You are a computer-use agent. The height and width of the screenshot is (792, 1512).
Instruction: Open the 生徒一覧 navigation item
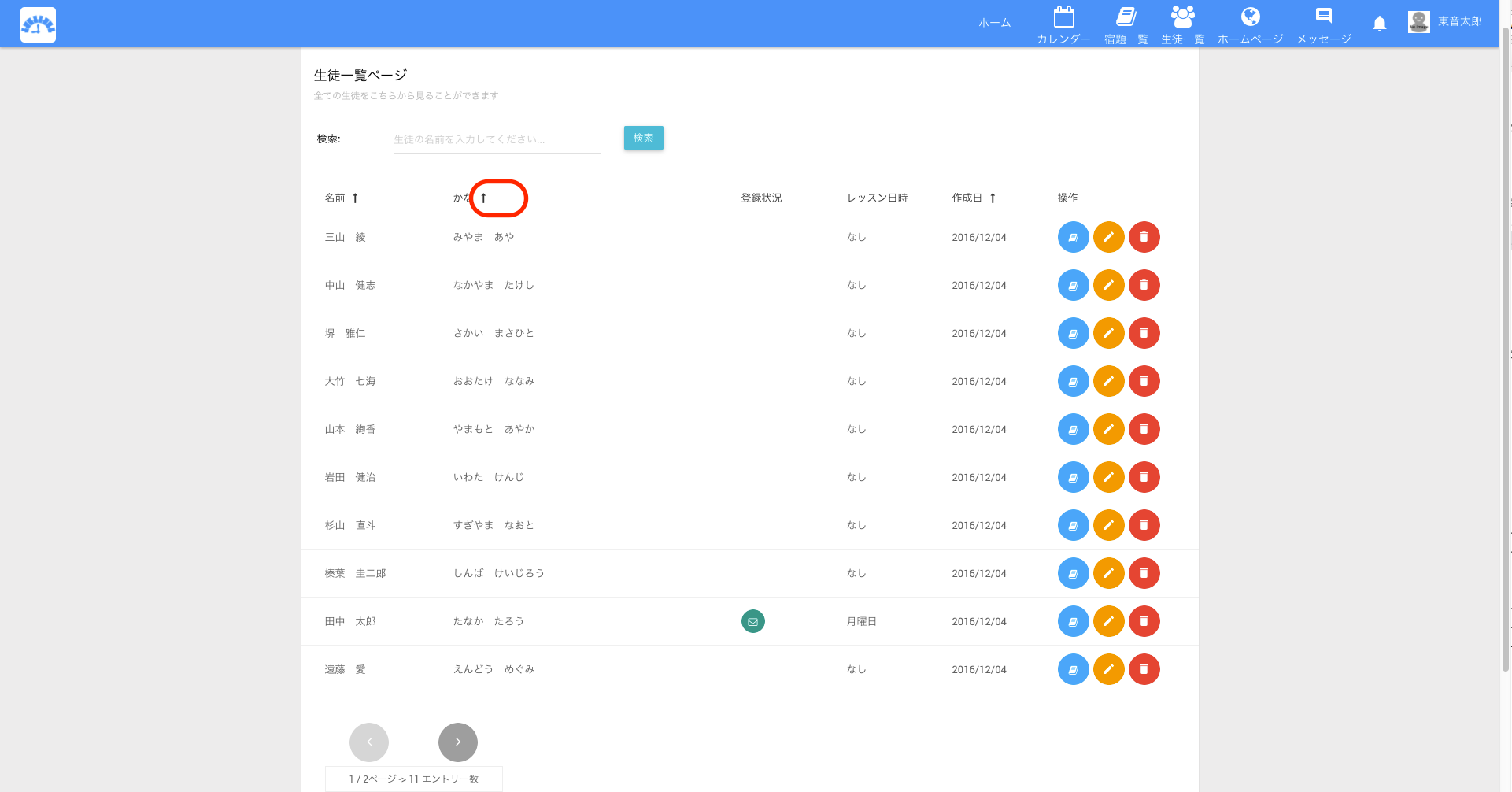click(x=1182, y=25)
